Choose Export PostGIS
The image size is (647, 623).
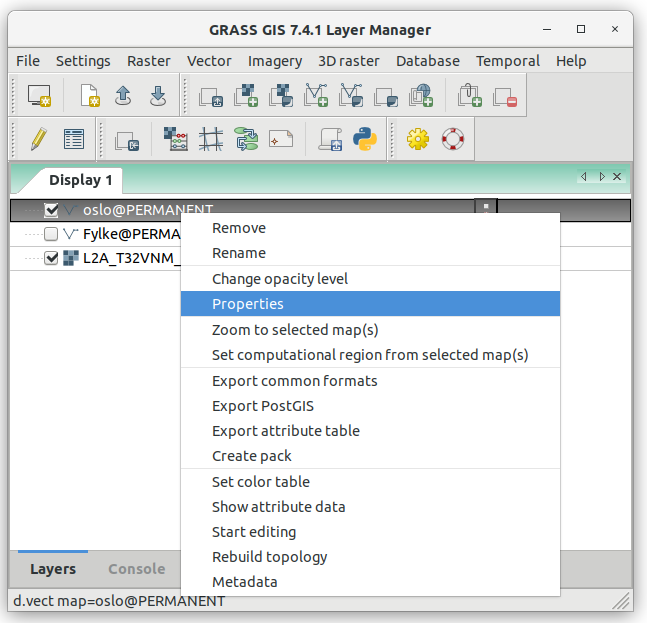click(x=370, y=406)
